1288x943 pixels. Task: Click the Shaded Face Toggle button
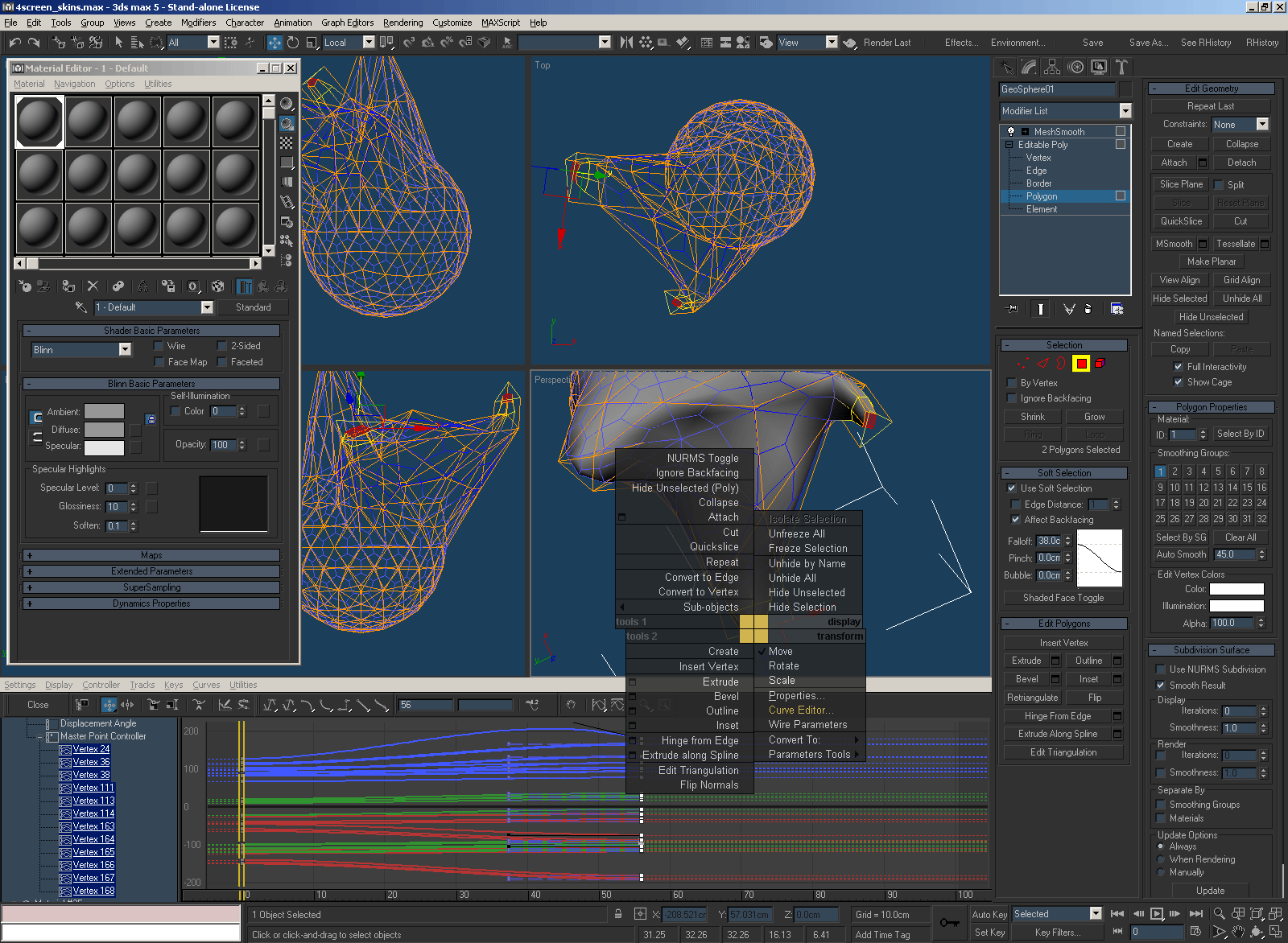coord(1063,598)
